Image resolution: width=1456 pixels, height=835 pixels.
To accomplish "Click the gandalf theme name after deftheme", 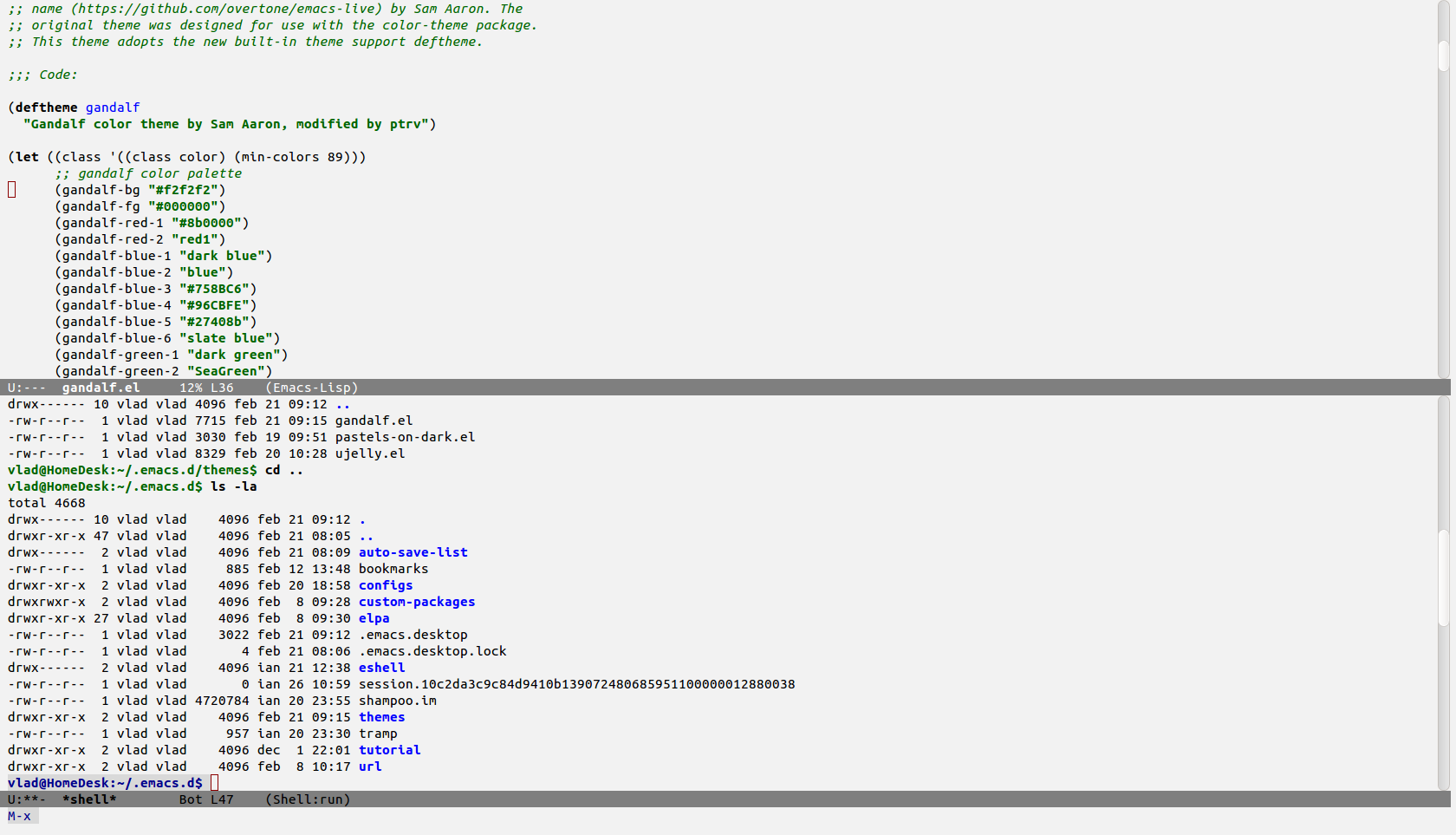I will point(113,108).
